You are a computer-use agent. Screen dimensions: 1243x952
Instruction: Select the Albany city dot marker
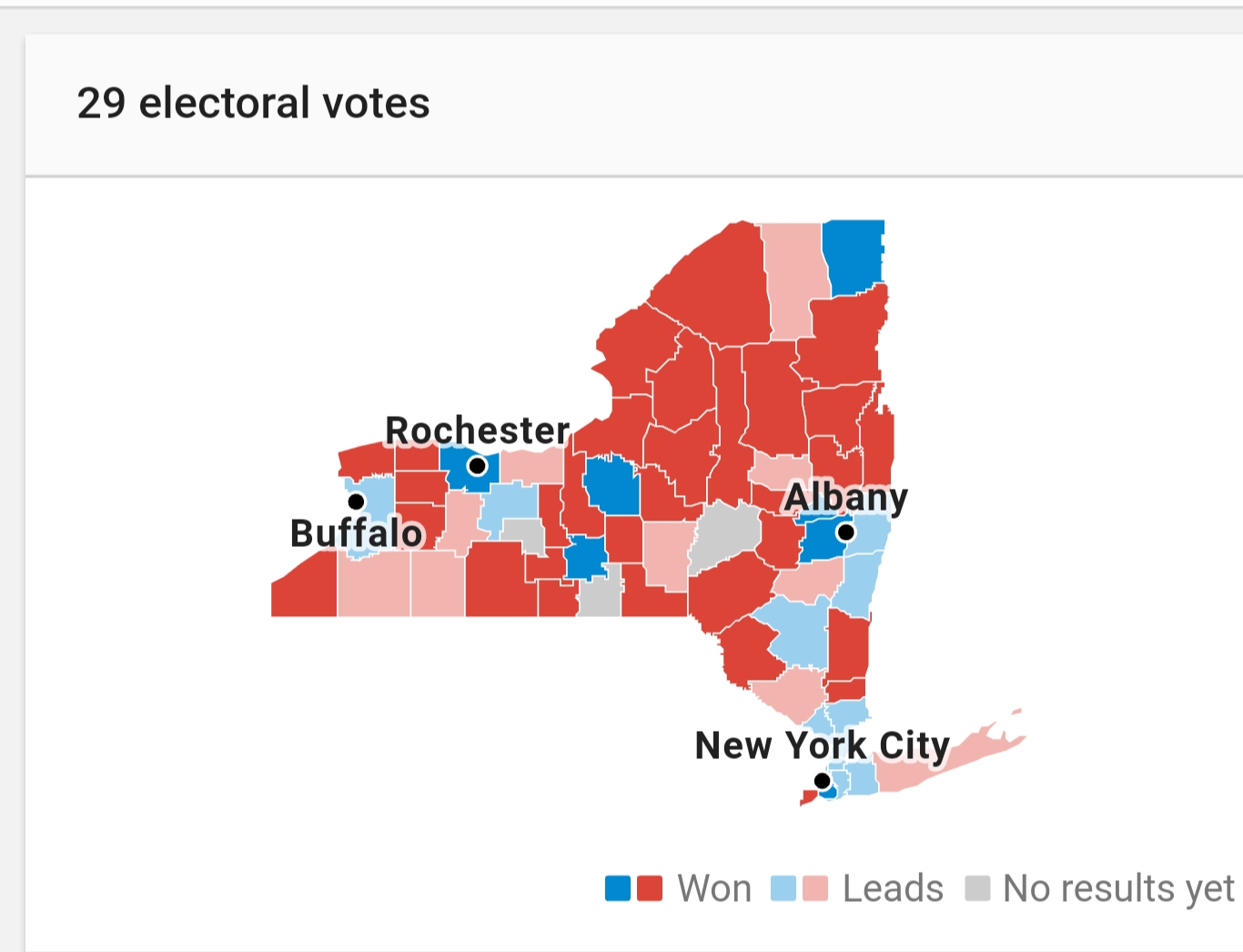(x=845, y=532)
